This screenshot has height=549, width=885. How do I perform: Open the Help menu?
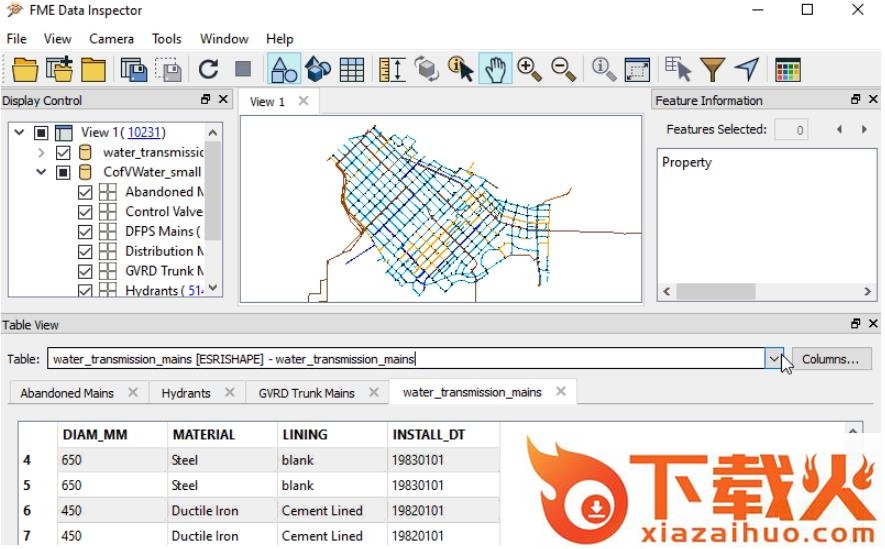(279, 38)
